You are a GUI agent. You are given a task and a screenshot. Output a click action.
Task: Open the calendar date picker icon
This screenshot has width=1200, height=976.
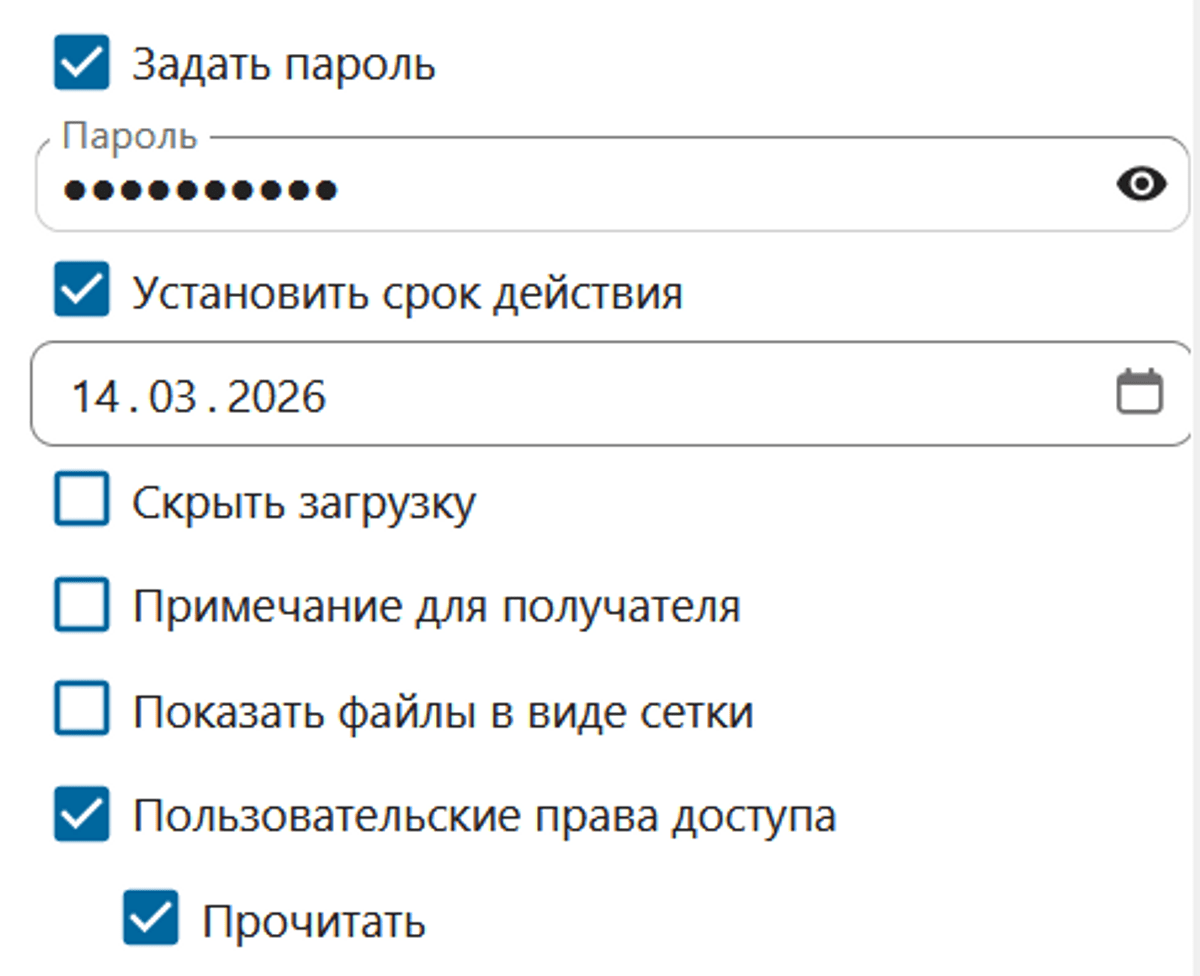coord(1139,392)
